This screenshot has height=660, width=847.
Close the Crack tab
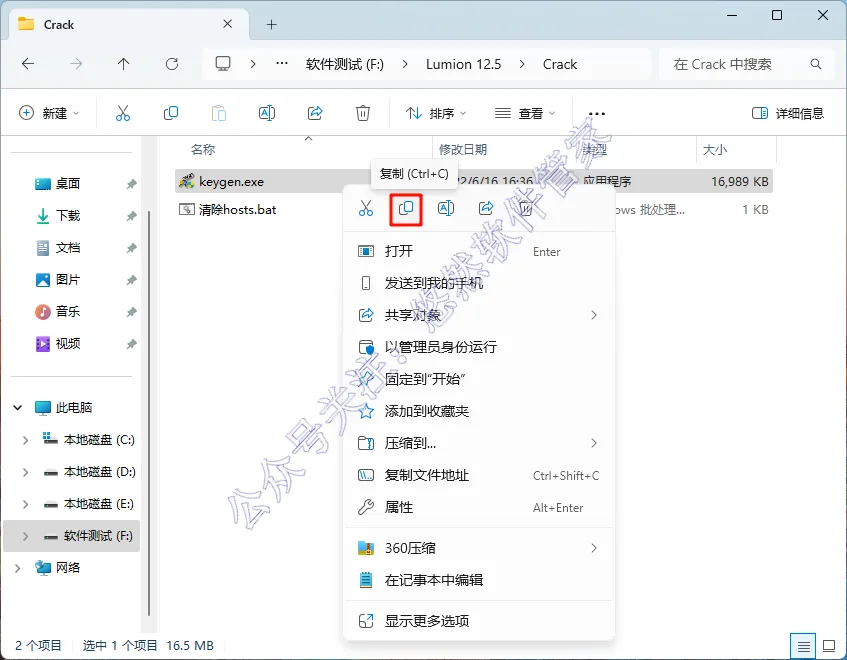click(227, 24)
